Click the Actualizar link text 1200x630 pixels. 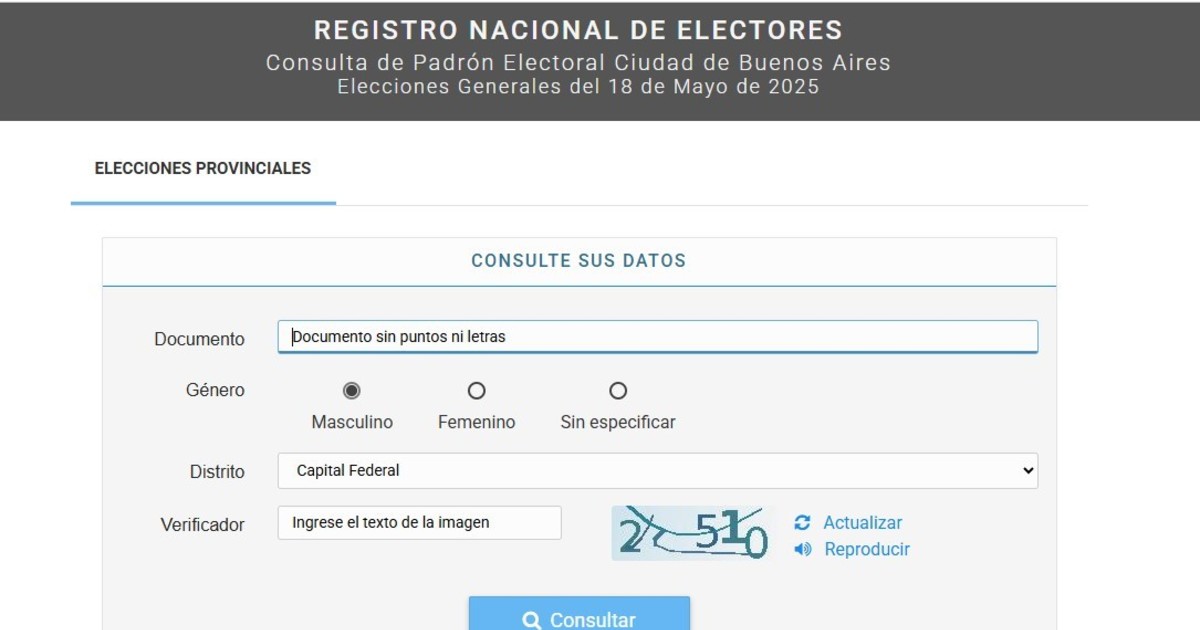[862, 523]
